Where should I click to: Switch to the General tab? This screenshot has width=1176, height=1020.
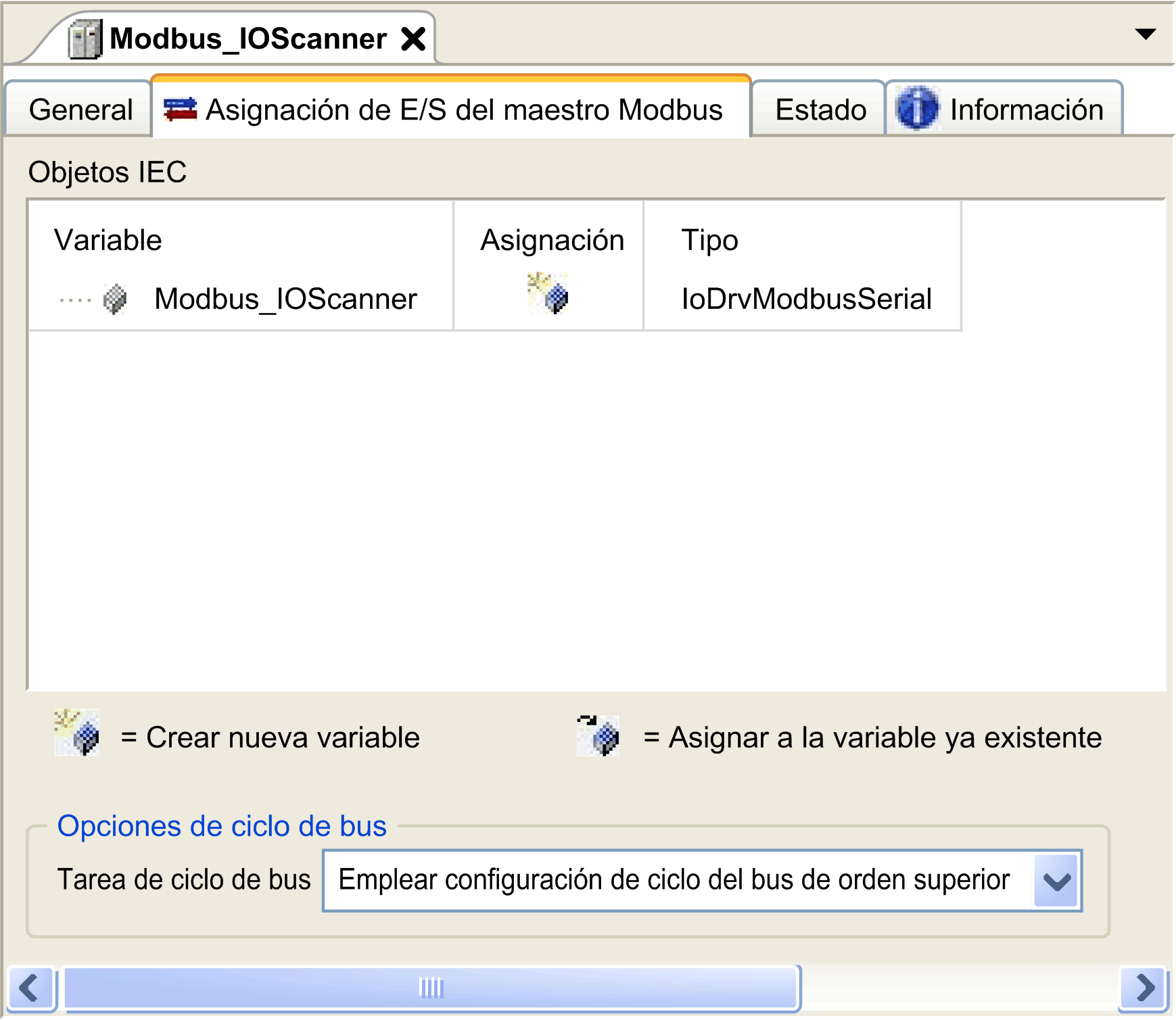pyautogui.click(x=80, y=110)
